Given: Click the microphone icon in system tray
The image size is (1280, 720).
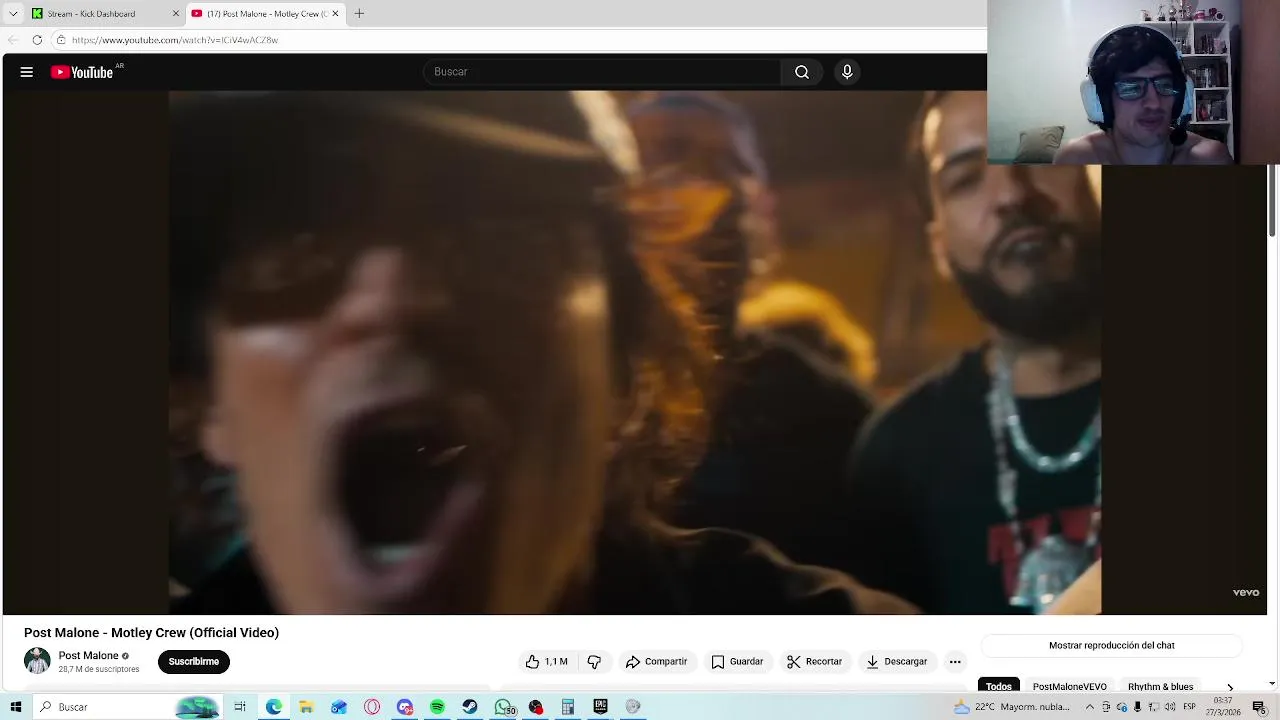Looking at the screenshot, I should click(x=1137, y=707).
